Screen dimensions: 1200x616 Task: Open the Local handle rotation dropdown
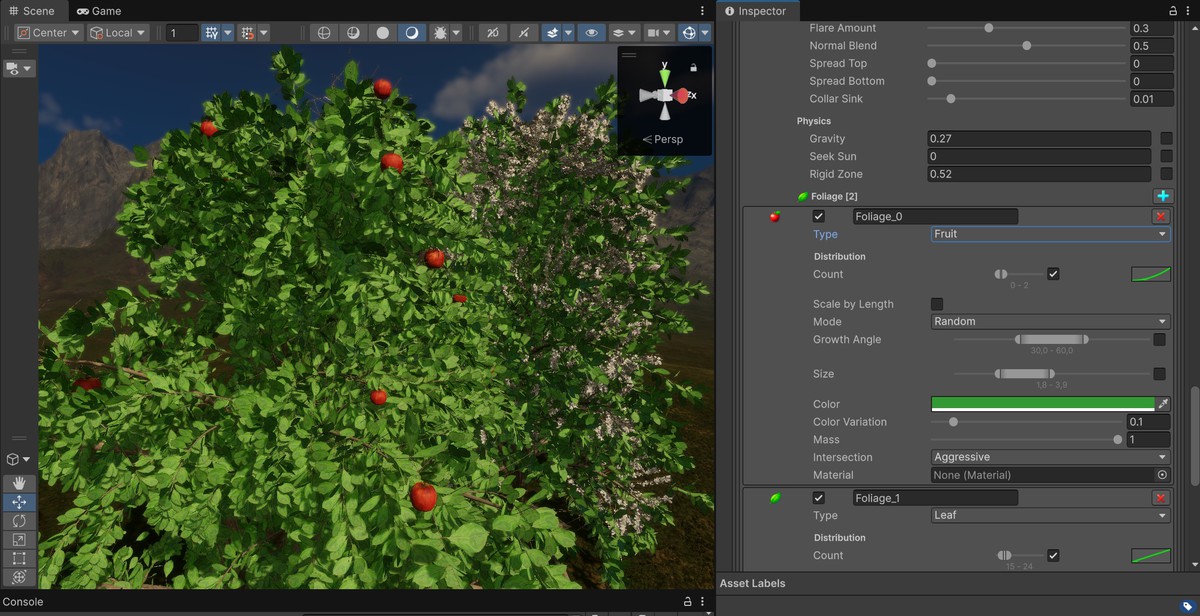click(118, 32)
